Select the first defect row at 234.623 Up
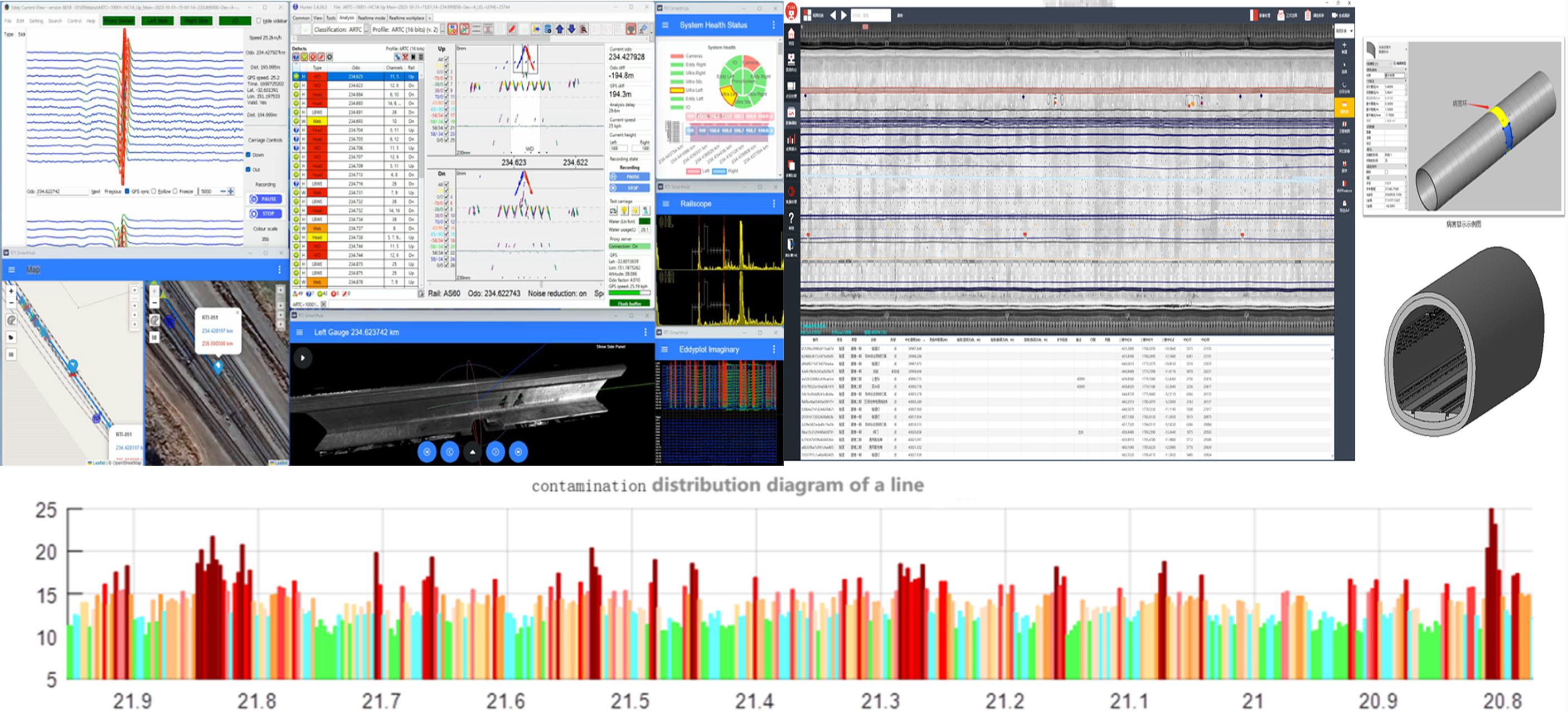The width and height of the screenshot is (1568, 713). (x=356, y=77)
